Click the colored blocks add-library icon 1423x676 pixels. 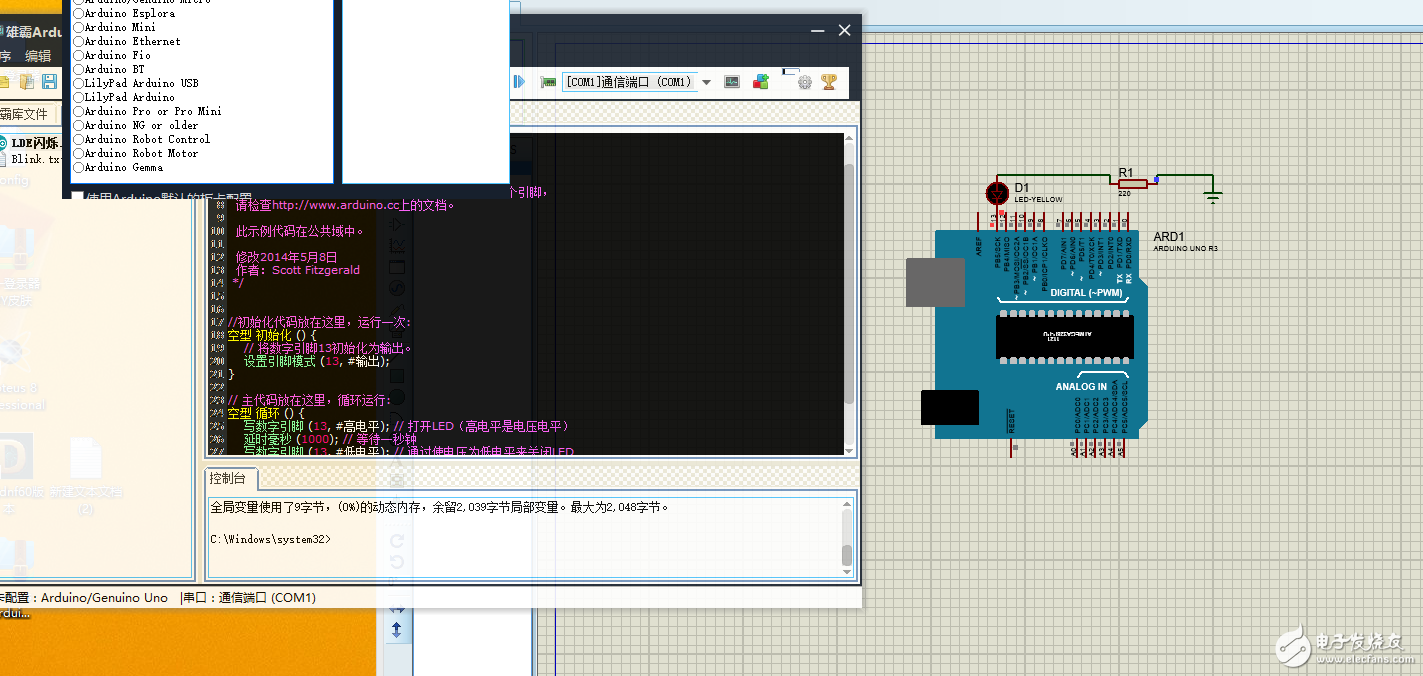click(x=761, y=82)
